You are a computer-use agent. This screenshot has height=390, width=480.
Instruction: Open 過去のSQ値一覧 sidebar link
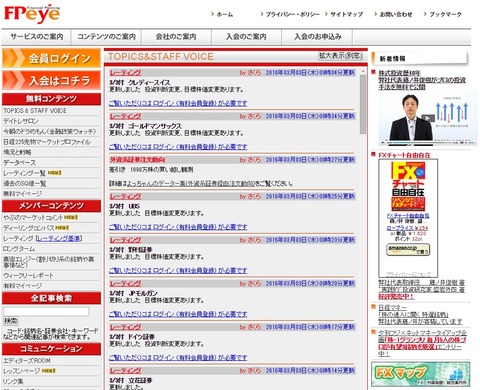pos(25,183)
